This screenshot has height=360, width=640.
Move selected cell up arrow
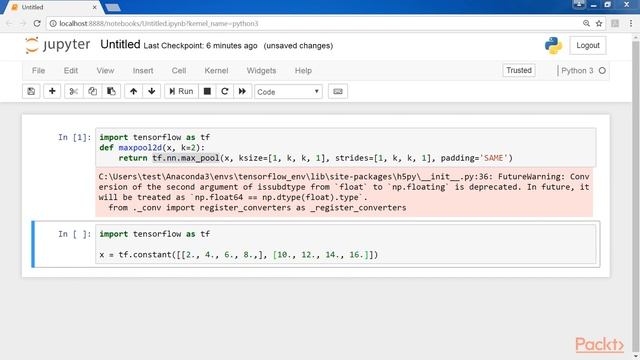[x=133, y=91]
